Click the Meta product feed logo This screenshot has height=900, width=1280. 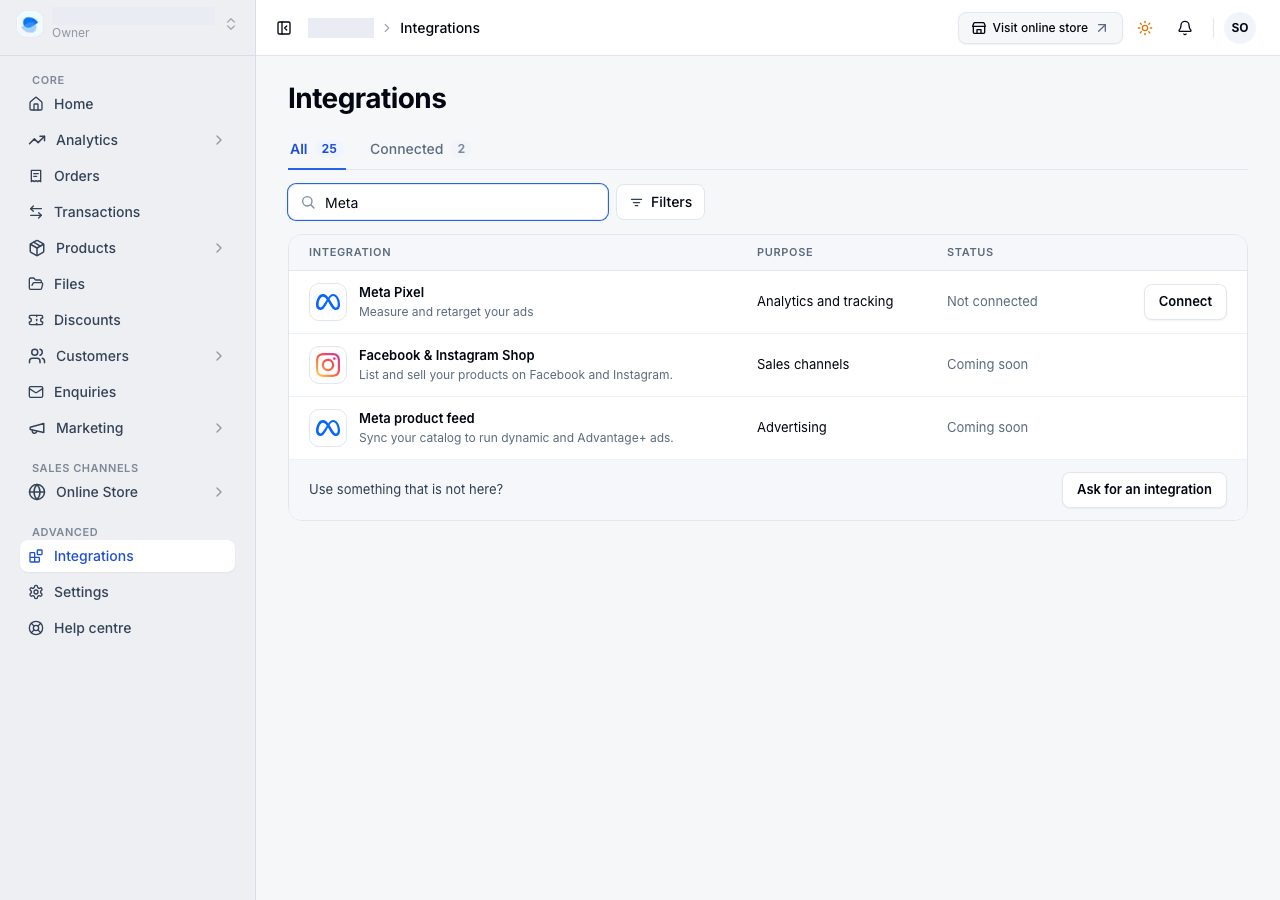328,428
